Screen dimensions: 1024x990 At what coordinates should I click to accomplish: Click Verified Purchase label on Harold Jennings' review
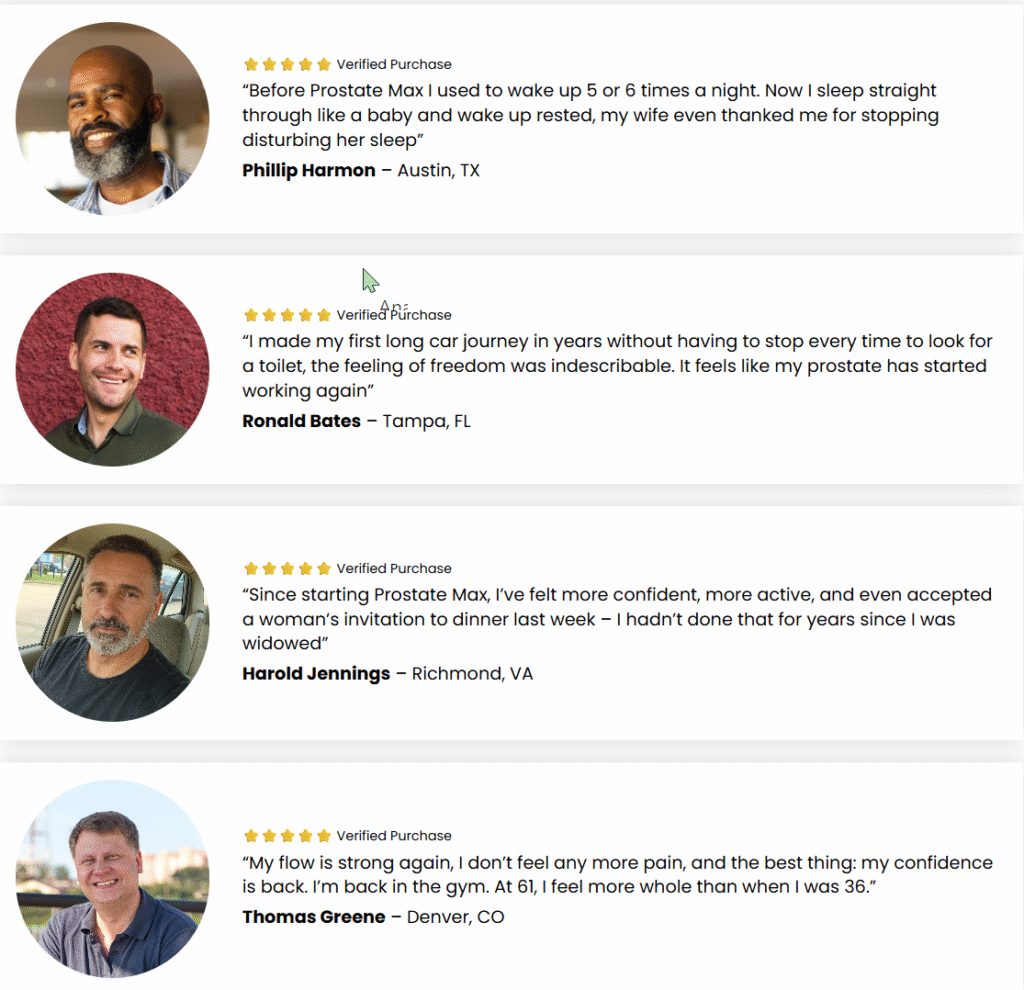coord(394,569)
